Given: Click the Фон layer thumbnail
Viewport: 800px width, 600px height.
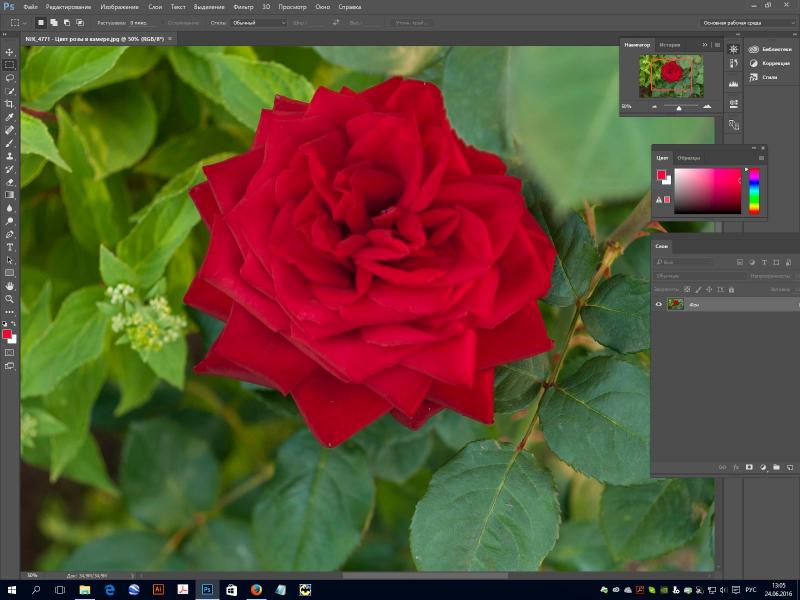Looking at the screenshot, I should pyautogui.click(x=676, y=305).
